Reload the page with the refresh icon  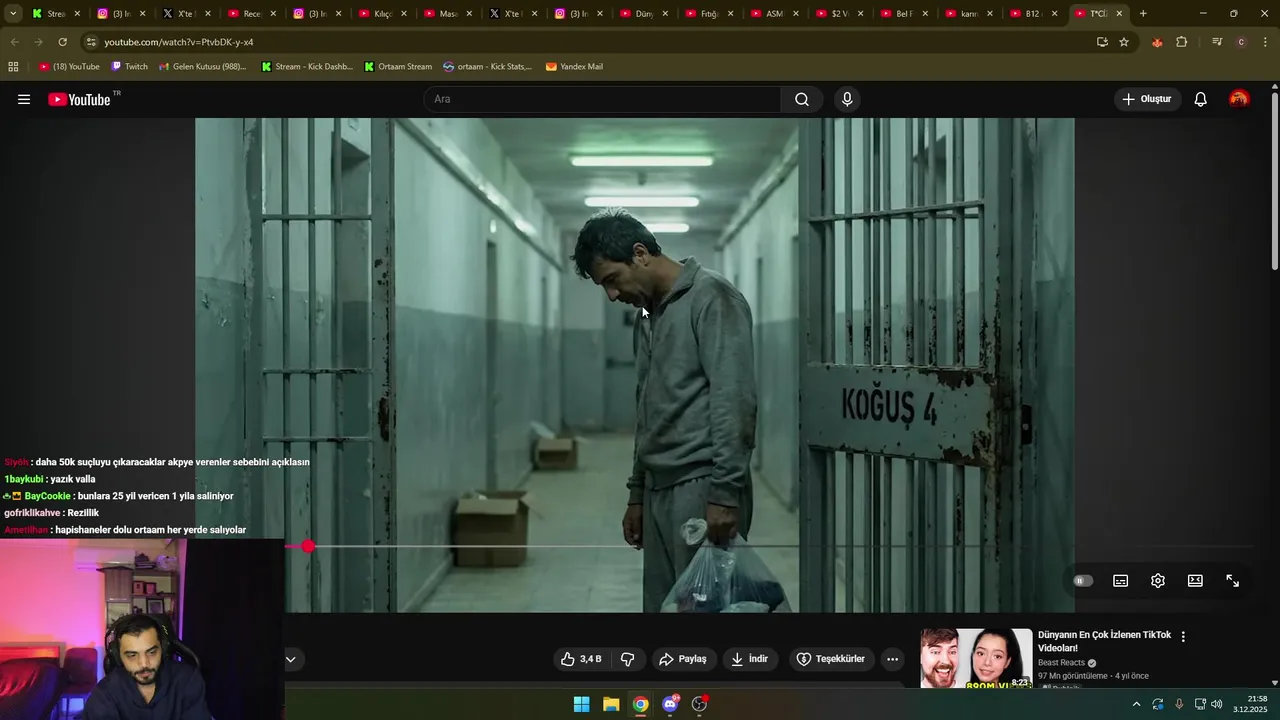point(62,42)
